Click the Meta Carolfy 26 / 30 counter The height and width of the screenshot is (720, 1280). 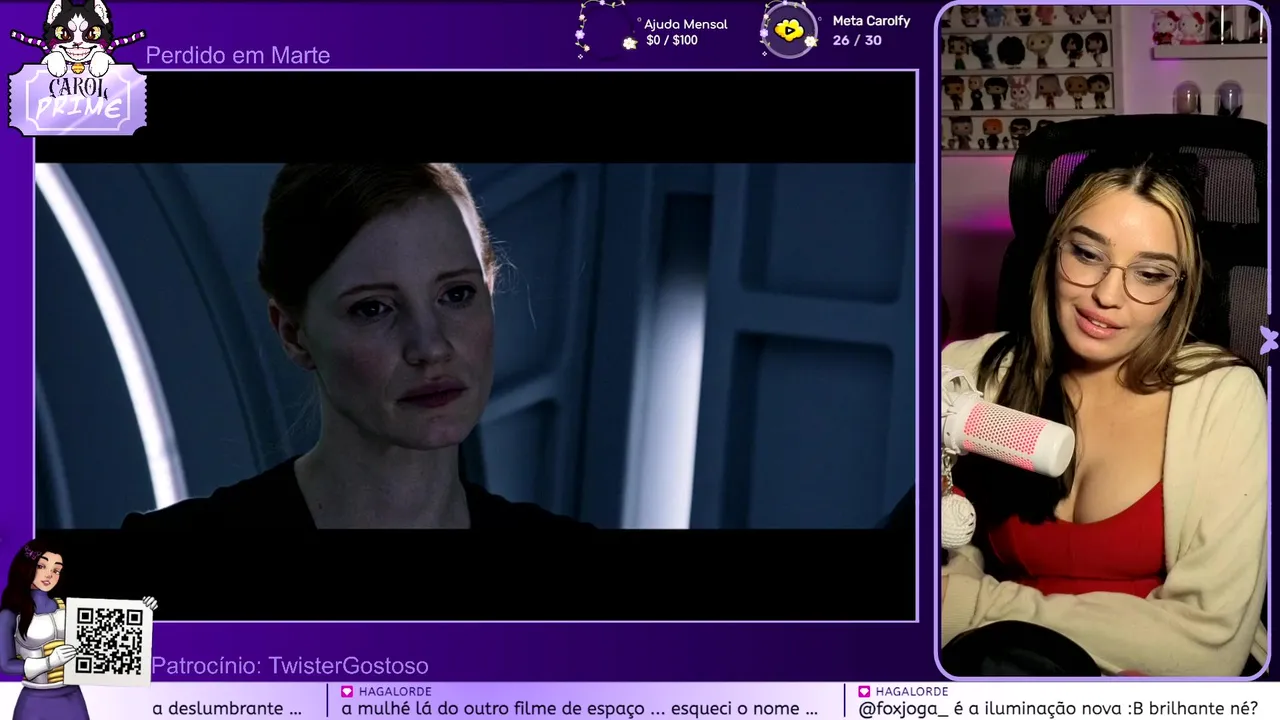[871, 31]
